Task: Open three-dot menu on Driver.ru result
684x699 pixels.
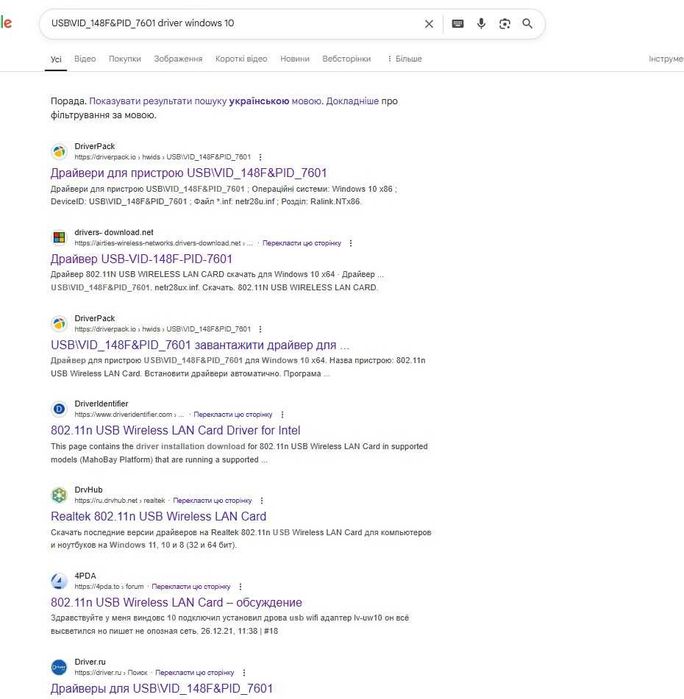Action: [x=244, y=673]
